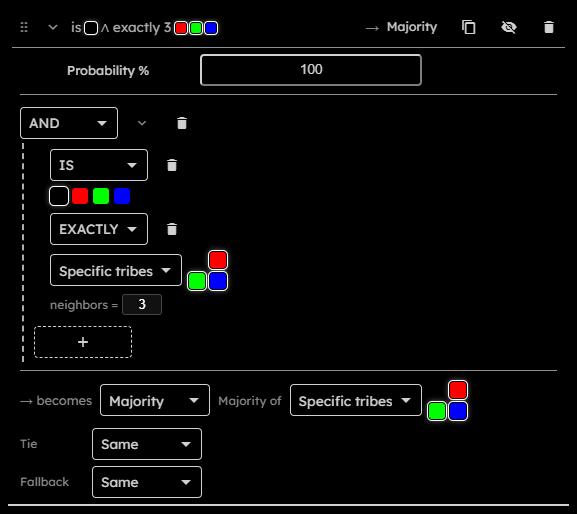Viewport: 577px width, 514px height.
Task: Open the IS condition dropdown
Action: coord(99,165)
